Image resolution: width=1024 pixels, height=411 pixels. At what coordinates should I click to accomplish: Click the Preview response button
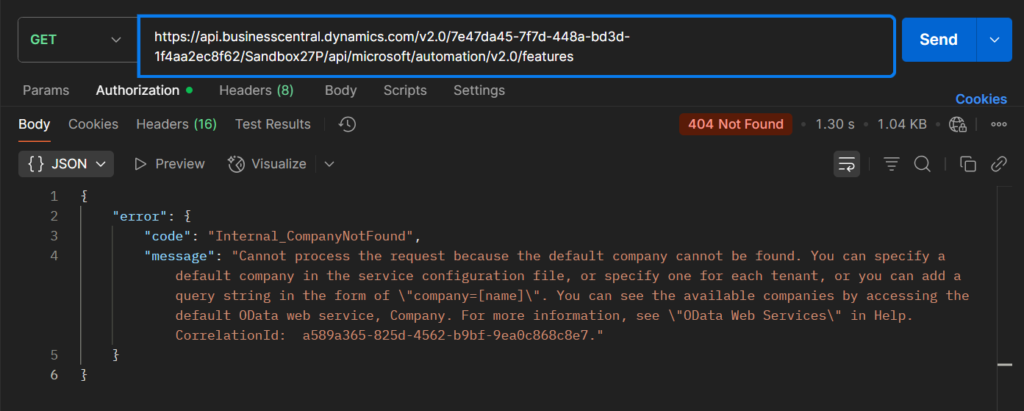pyautogui.click(x=169, y=163)
